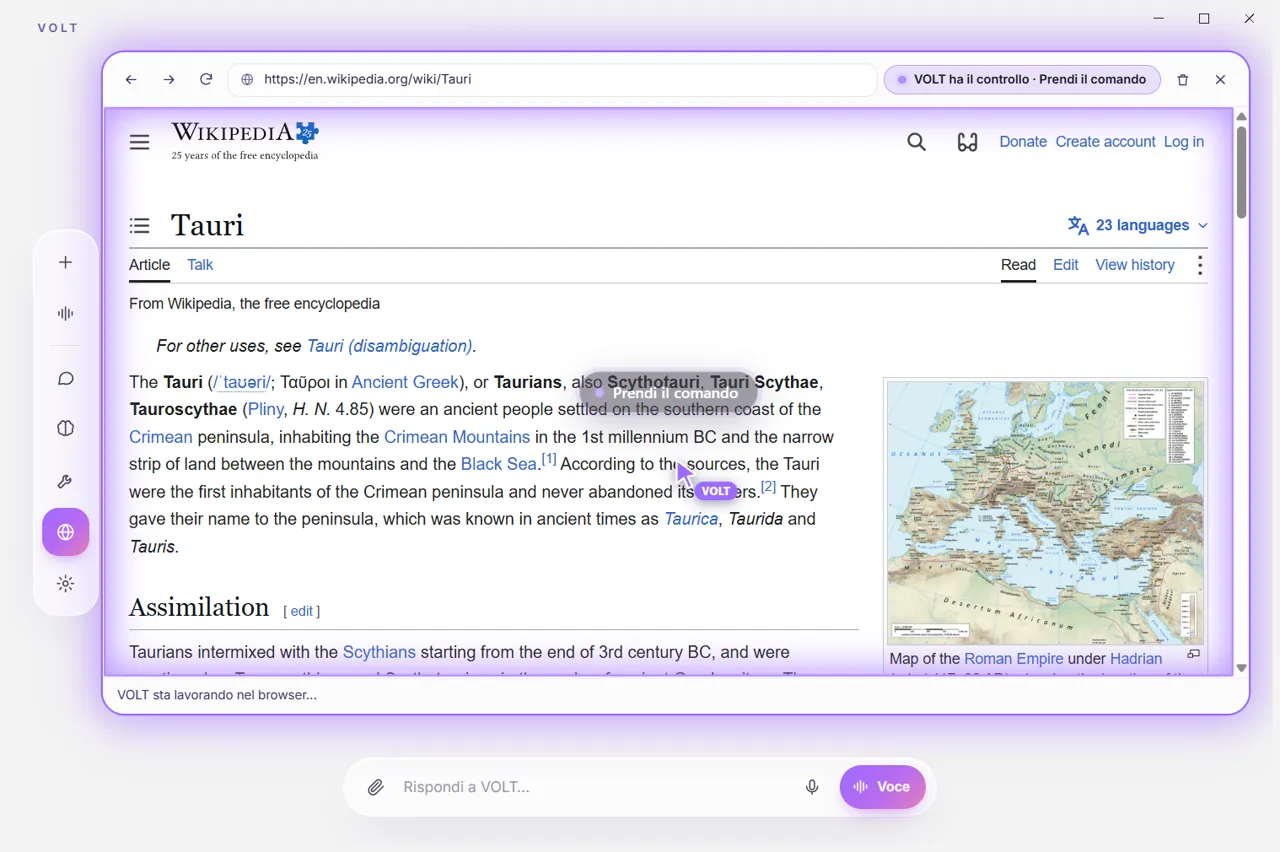1280x852 pixels.
Task: Open the Scythians link
Action: [x=379, y=652]
